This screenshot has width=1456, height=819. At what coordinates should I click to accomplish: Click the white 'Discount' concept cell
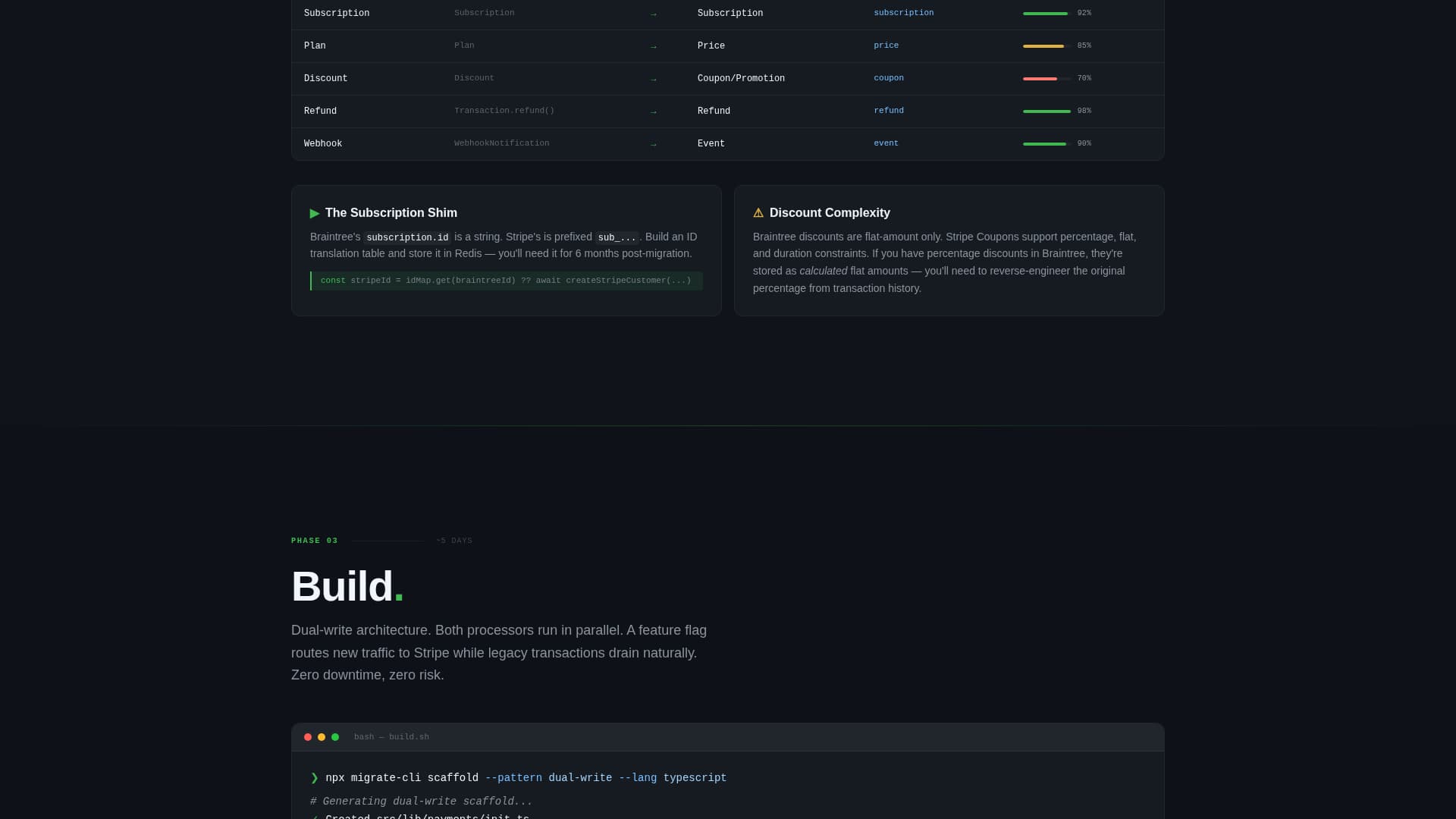click(326, 79)
